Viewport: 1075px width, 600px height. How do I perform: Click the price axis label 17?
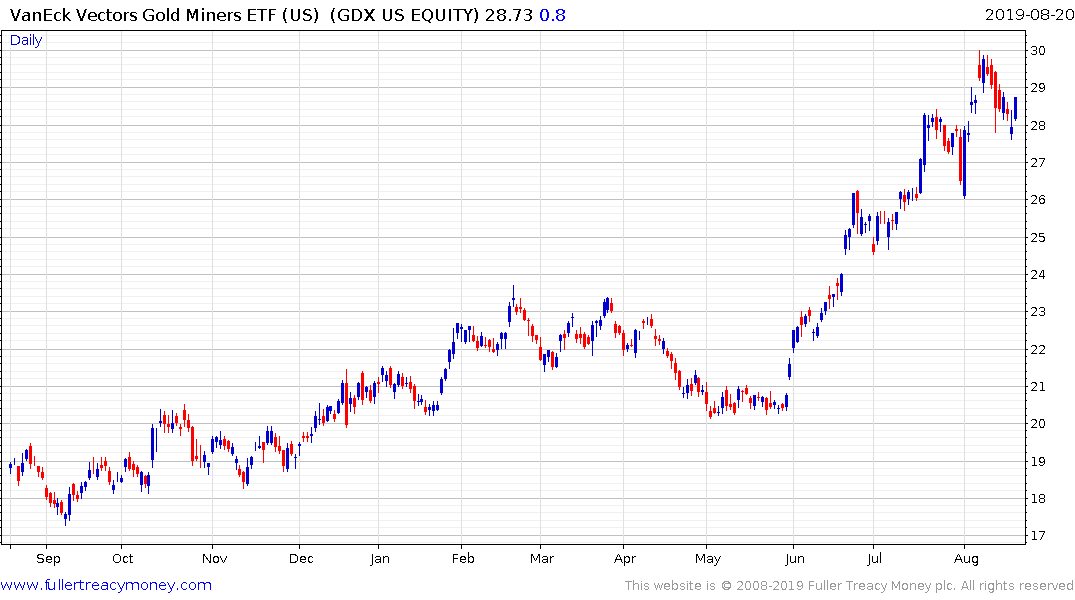[1037, 536]
